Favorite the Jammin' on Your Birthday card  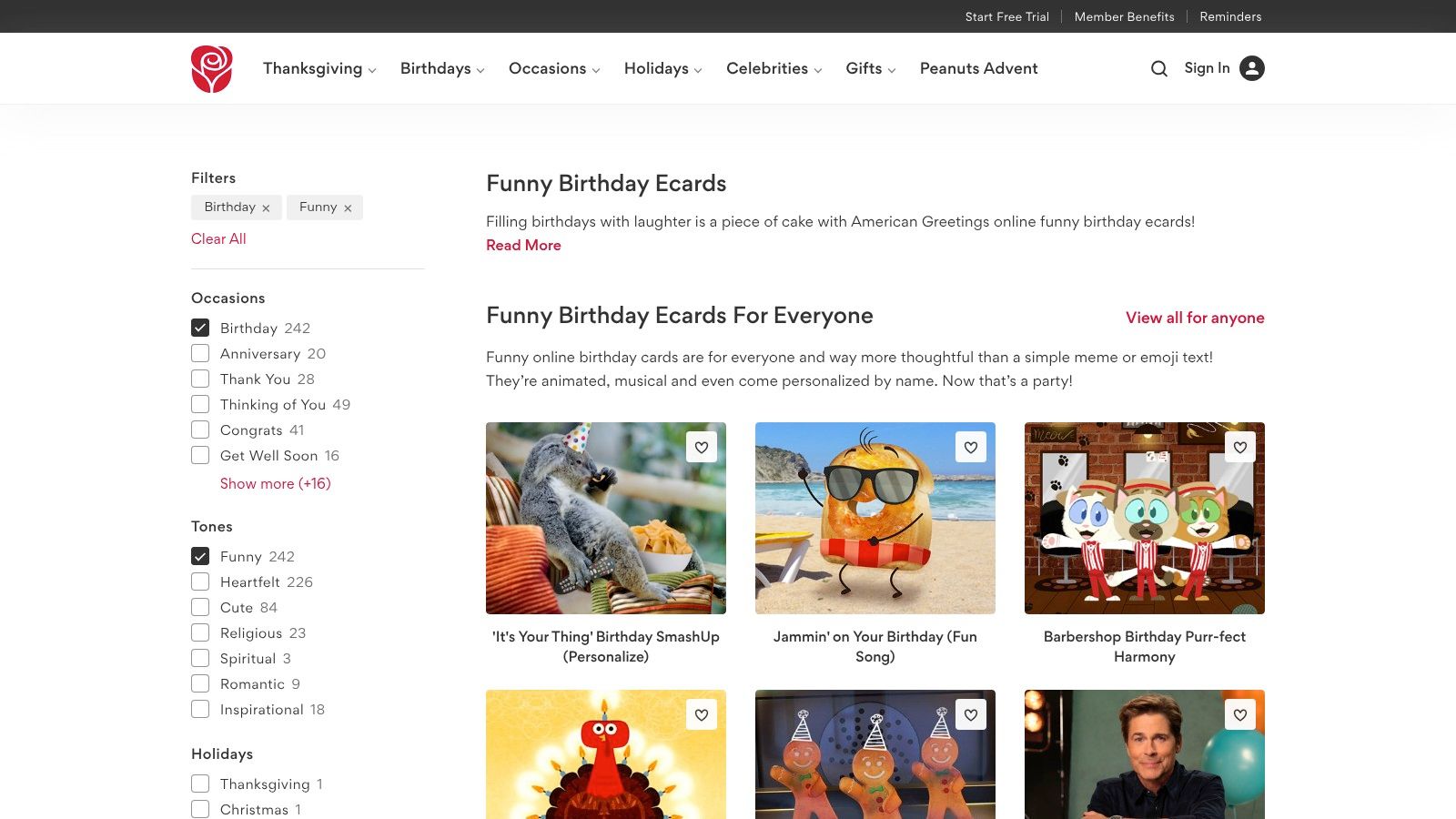click(970, 447)
